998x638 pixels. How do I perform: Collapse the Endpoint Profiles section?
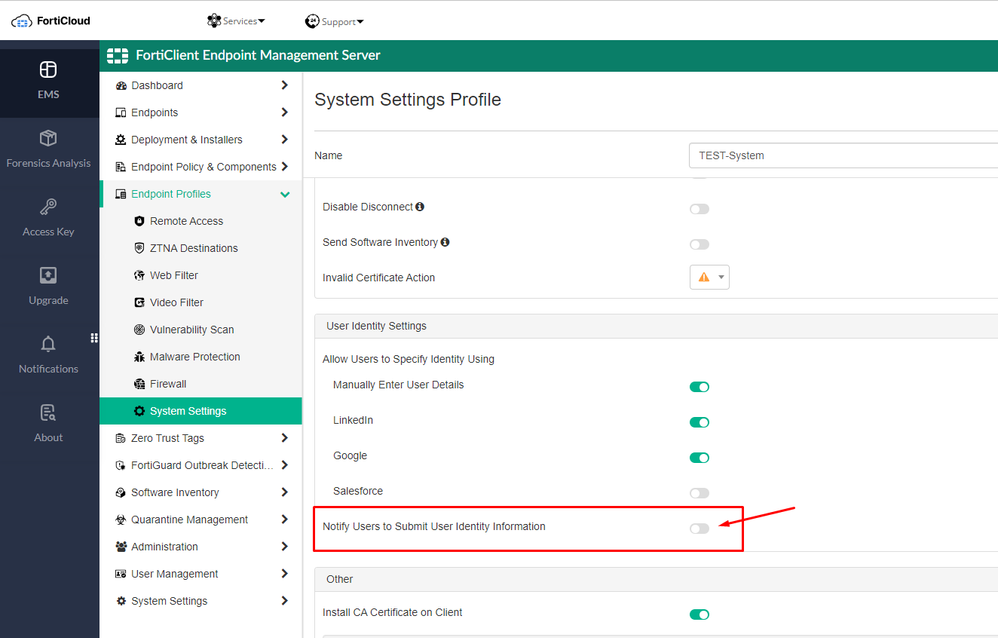pos(285,194)
